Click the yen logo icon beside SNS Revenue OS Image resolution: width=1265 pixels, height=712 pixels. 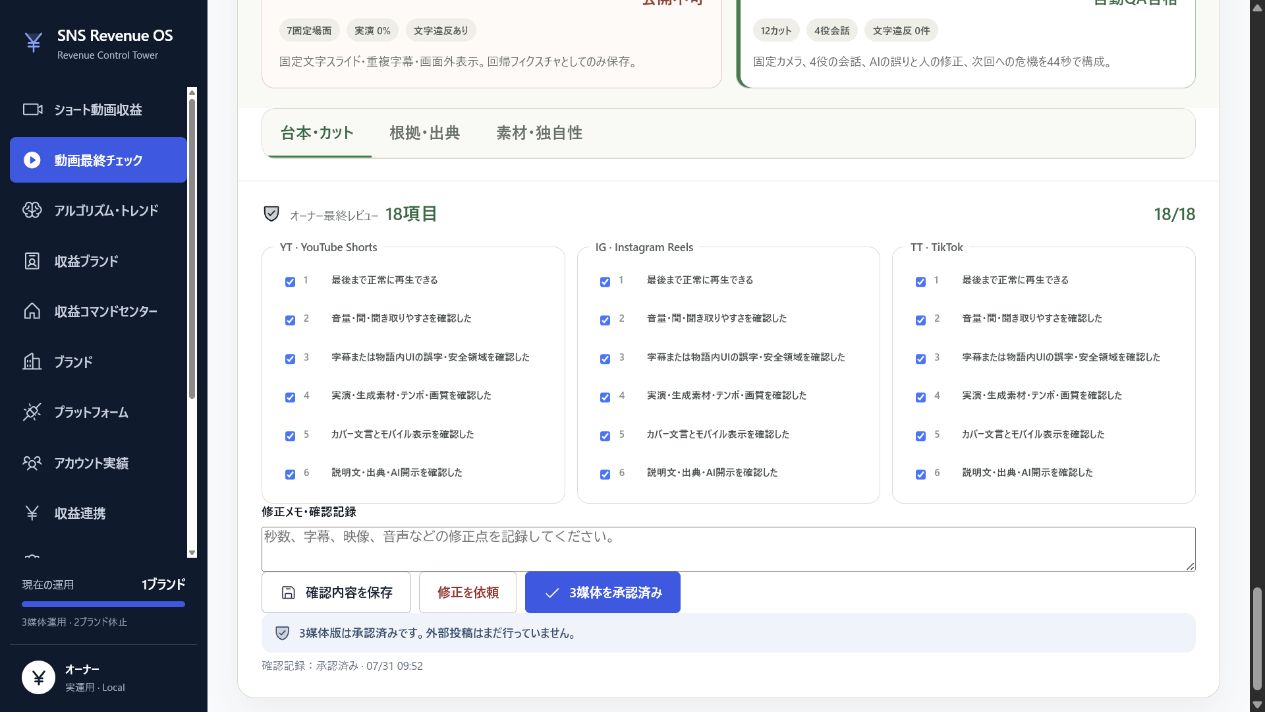(33, 42)
